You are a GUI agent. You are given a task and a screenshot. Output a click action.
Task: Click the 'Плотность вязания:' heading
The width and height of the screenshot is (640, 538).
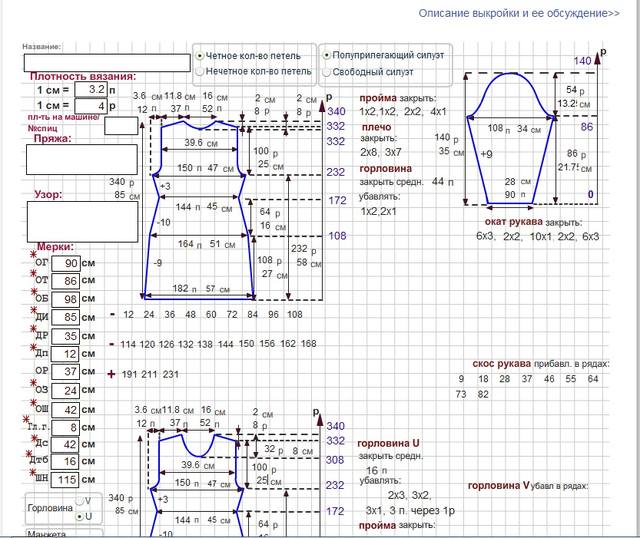[83, 76]
